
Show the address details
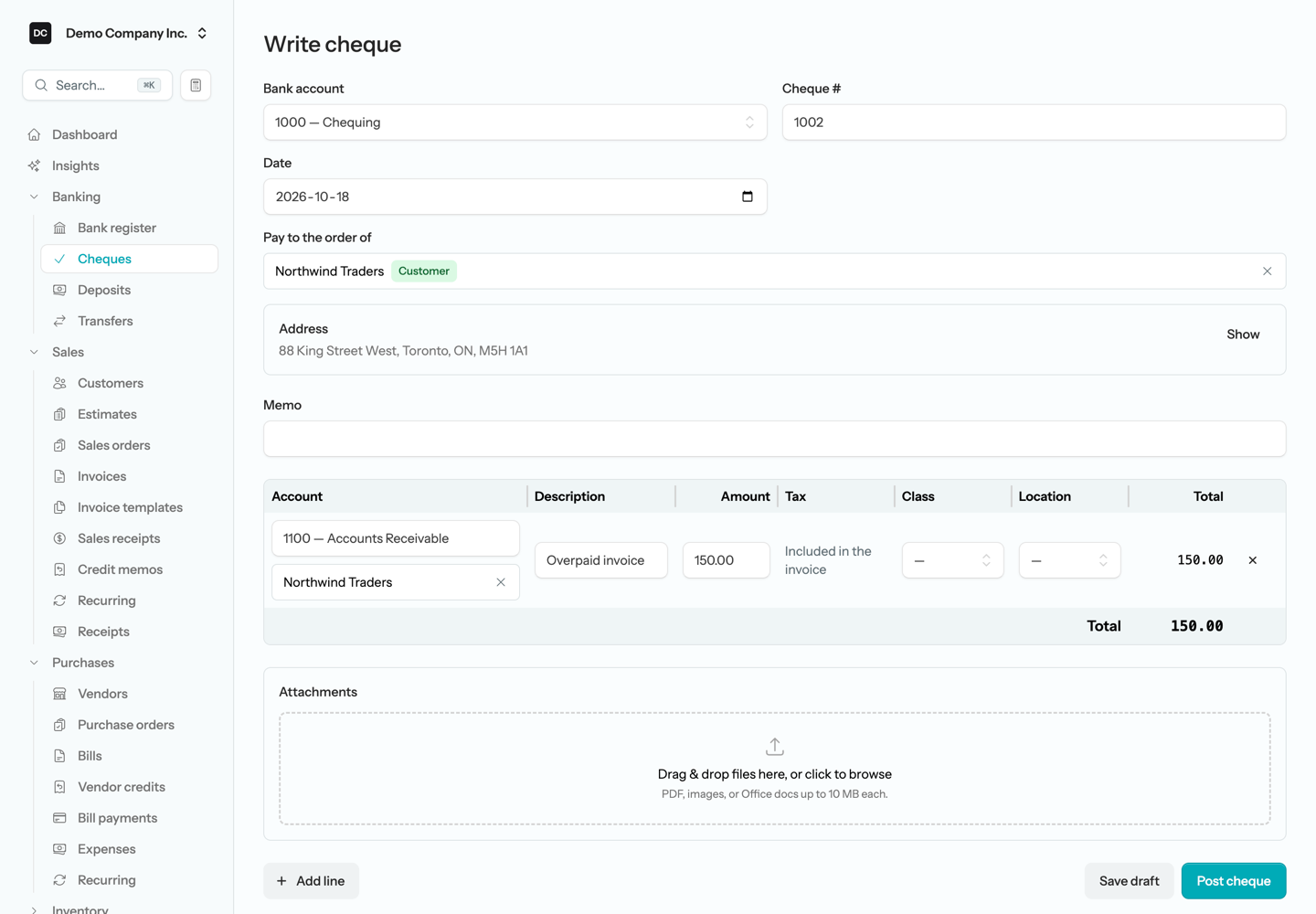coord(1243,335)
